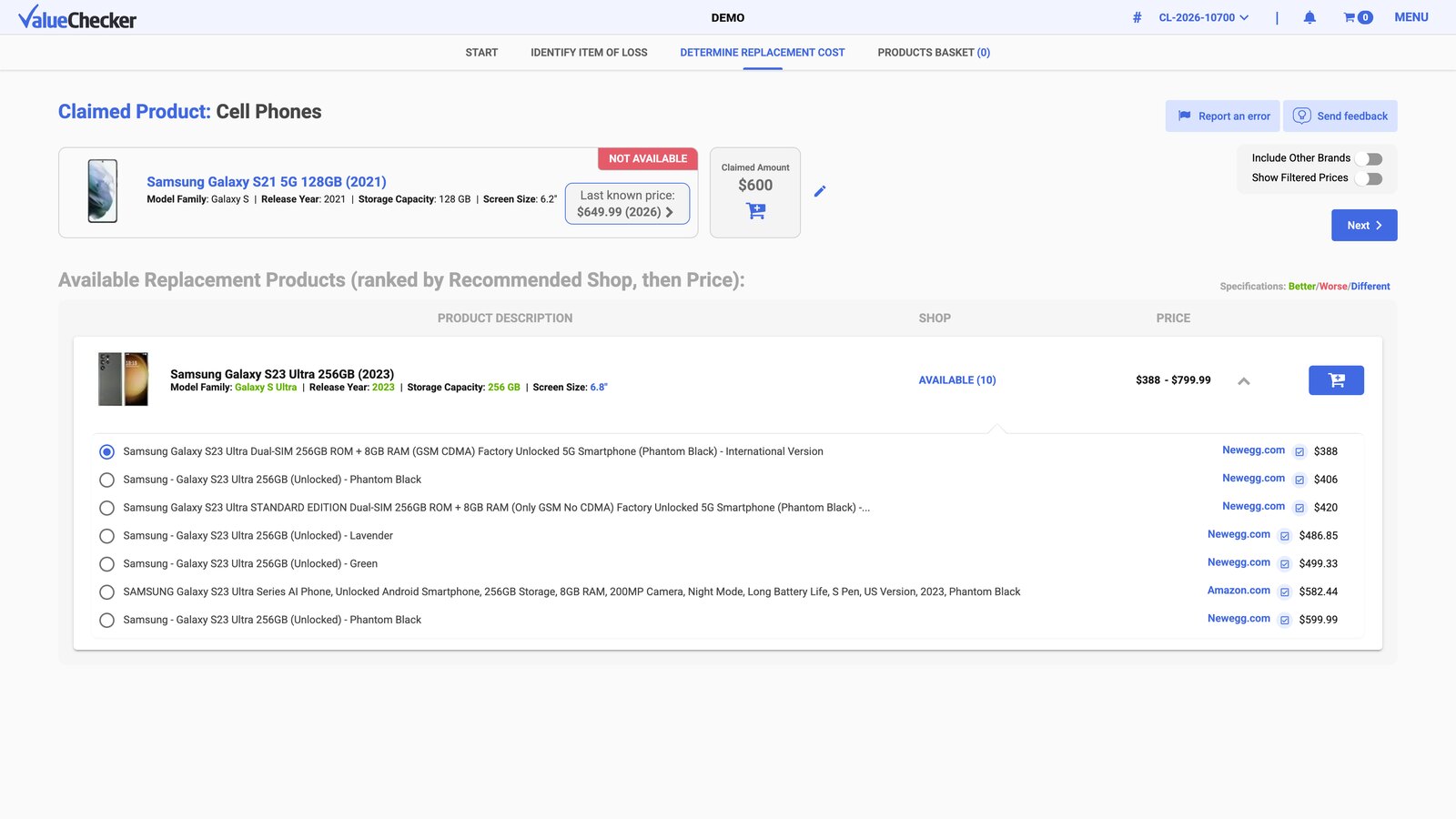View the Galaxy S23 Ultra product thumbnail

123,379
